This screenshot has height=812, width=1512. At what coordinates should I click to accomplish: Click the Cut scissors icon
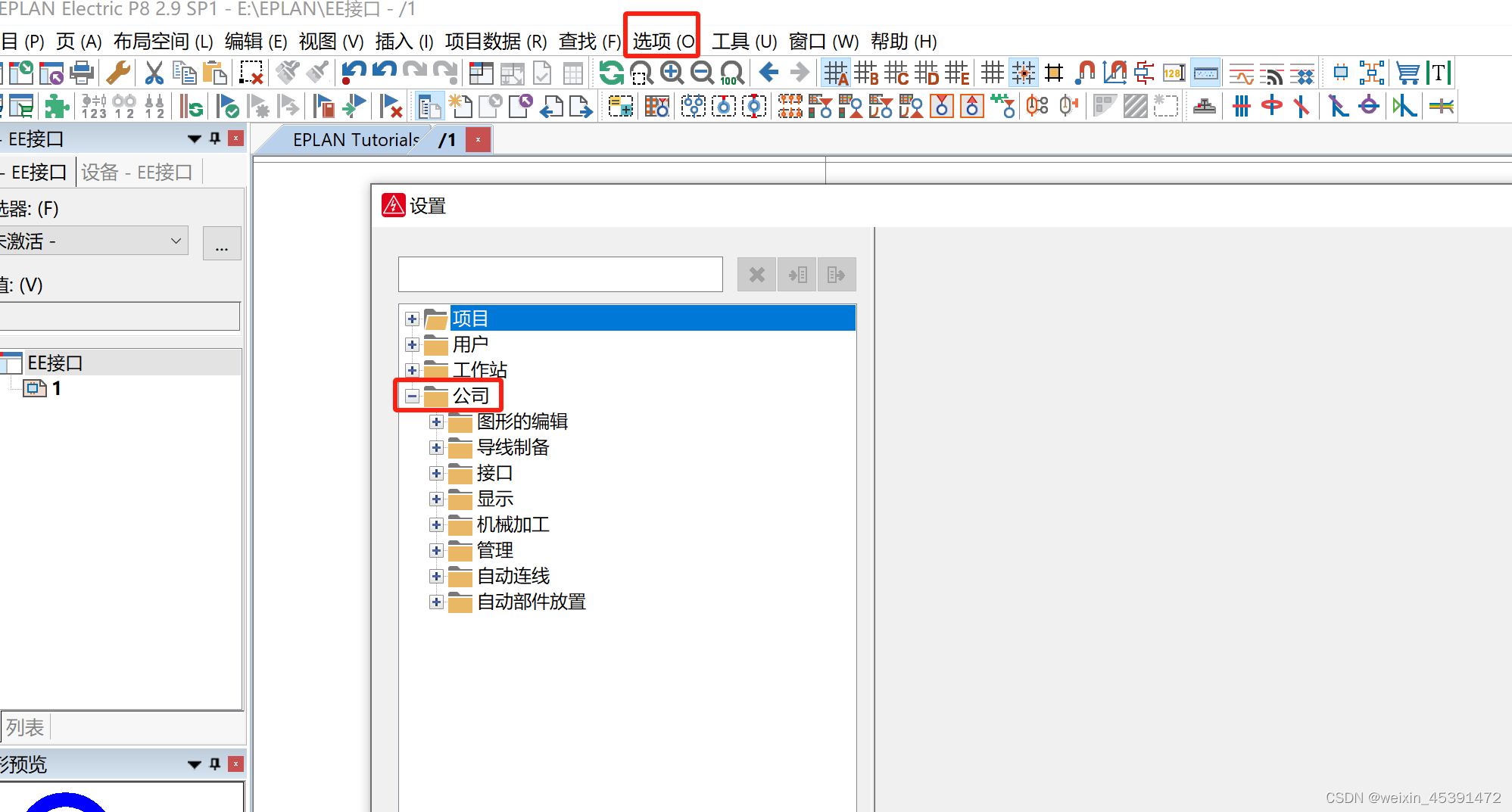(154, 73)
